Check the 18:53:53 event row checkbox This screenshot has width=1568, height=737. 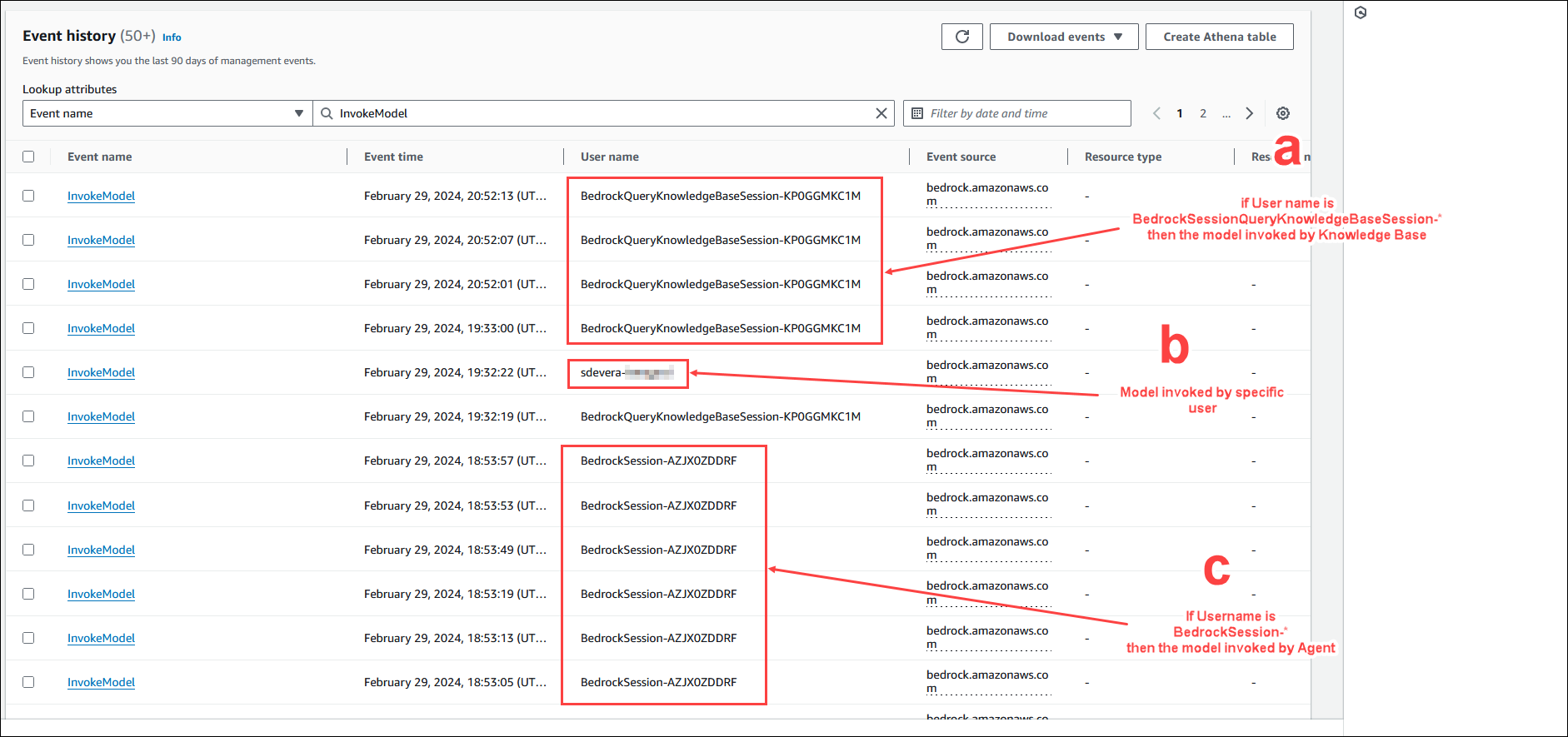coord(28,505)
